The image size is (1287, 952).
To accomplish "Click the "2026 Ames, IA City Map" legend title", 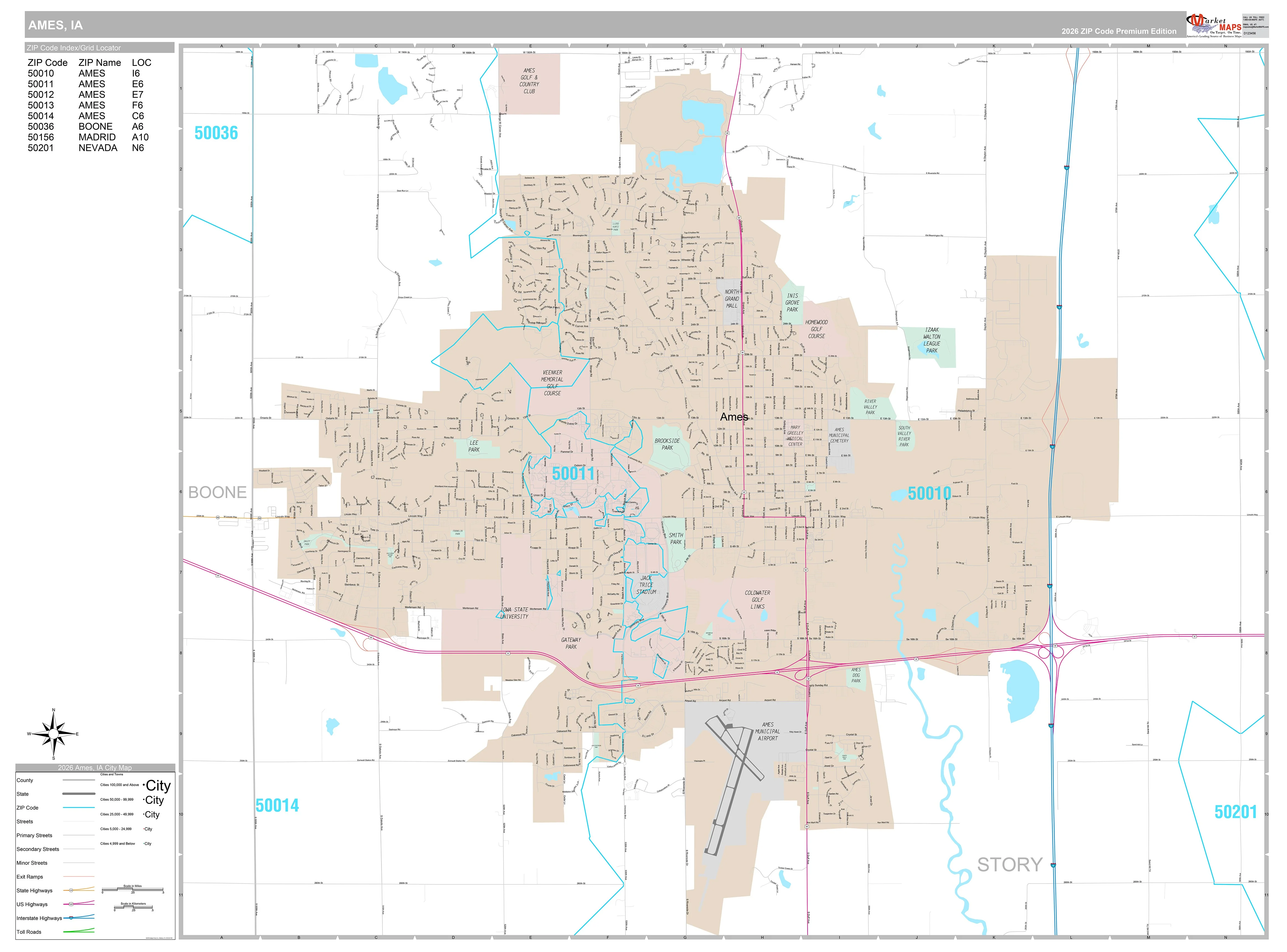I will coord(95,767).
